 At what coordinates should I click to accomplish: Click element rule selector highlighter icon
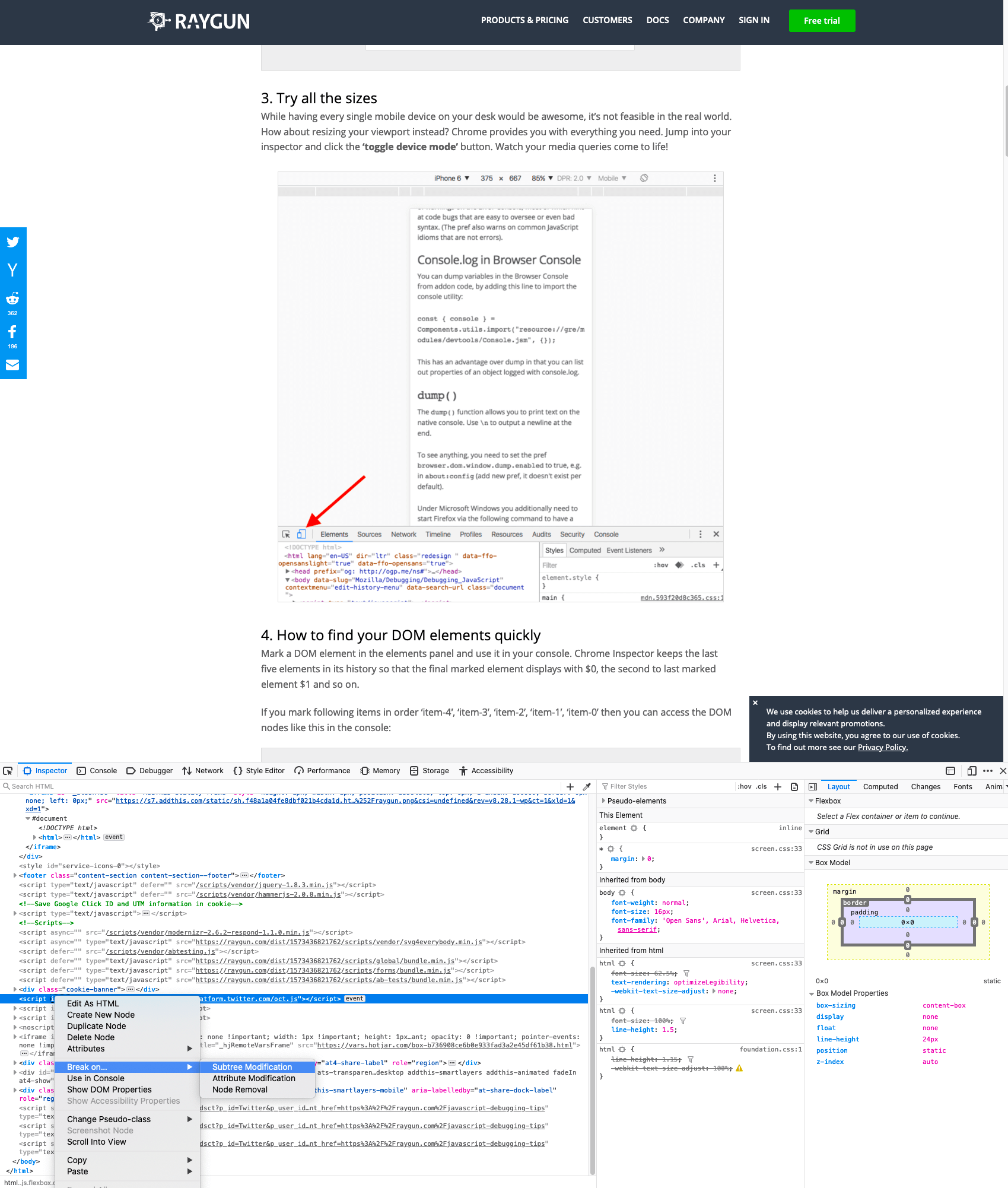(634, 828)
